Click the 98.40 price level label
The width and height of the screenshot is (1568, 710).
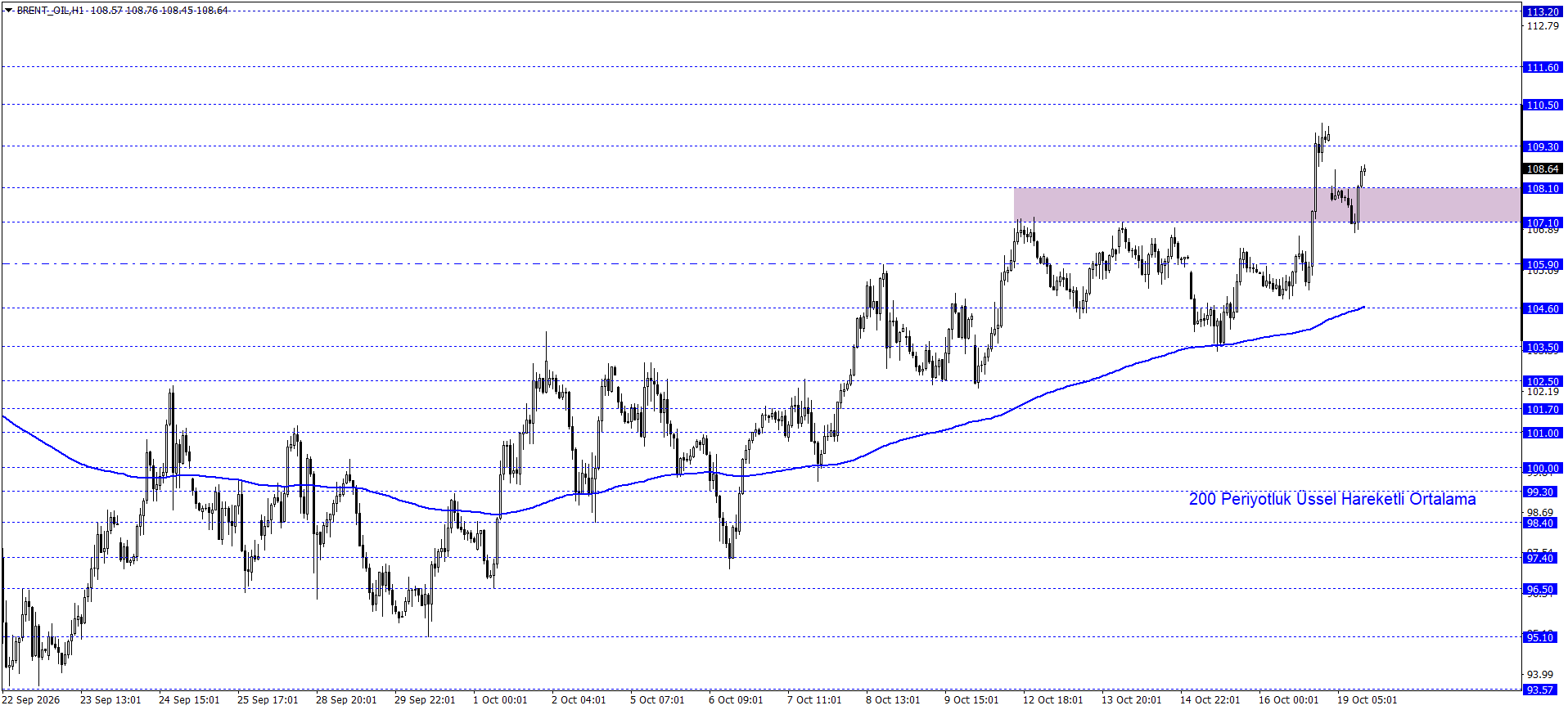pyautogui.click(x=1542, y=523)
